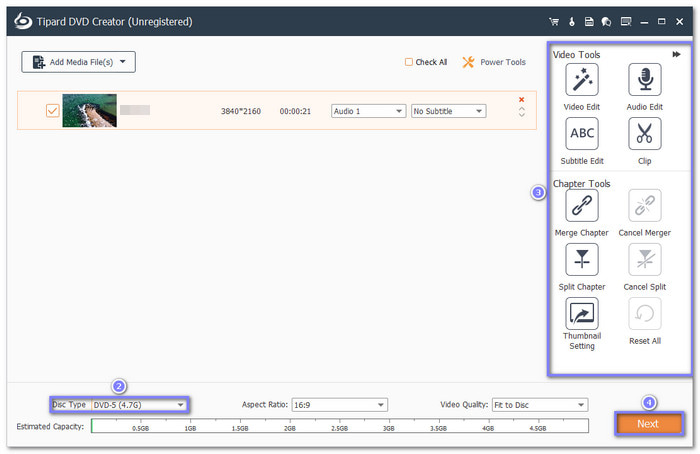Open Thumbnail Setting
700x454 pixels.
click(582, 313)
